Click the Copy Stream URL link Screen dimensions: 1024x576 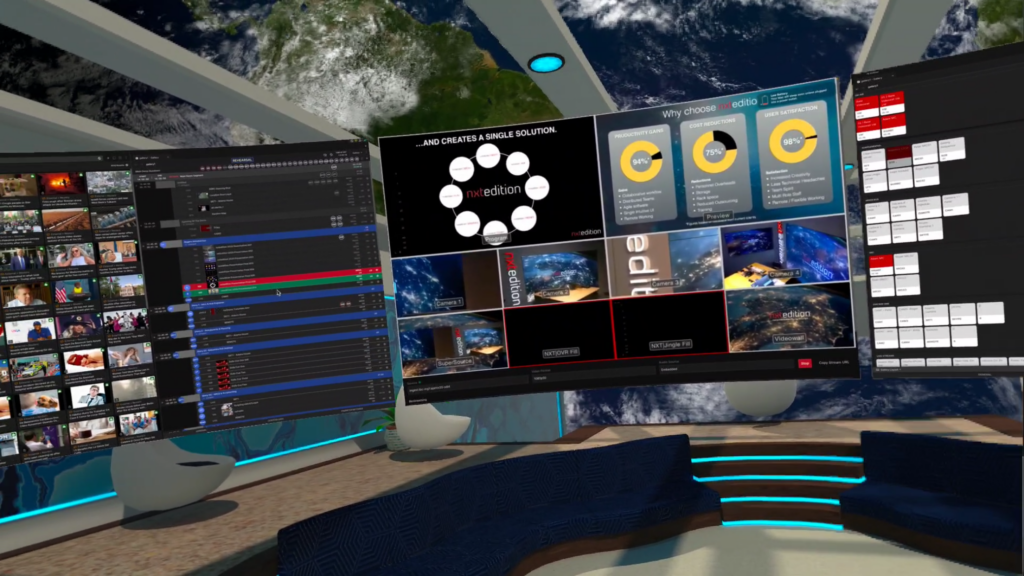[x=834, y=362]
